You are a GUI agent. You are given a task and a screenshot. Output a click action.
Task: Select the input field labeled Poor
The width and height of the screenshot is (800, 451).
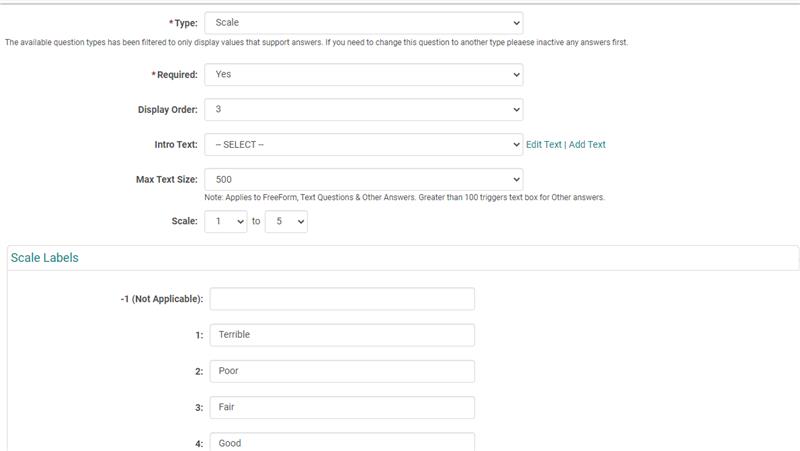click(x=342, y=371)
